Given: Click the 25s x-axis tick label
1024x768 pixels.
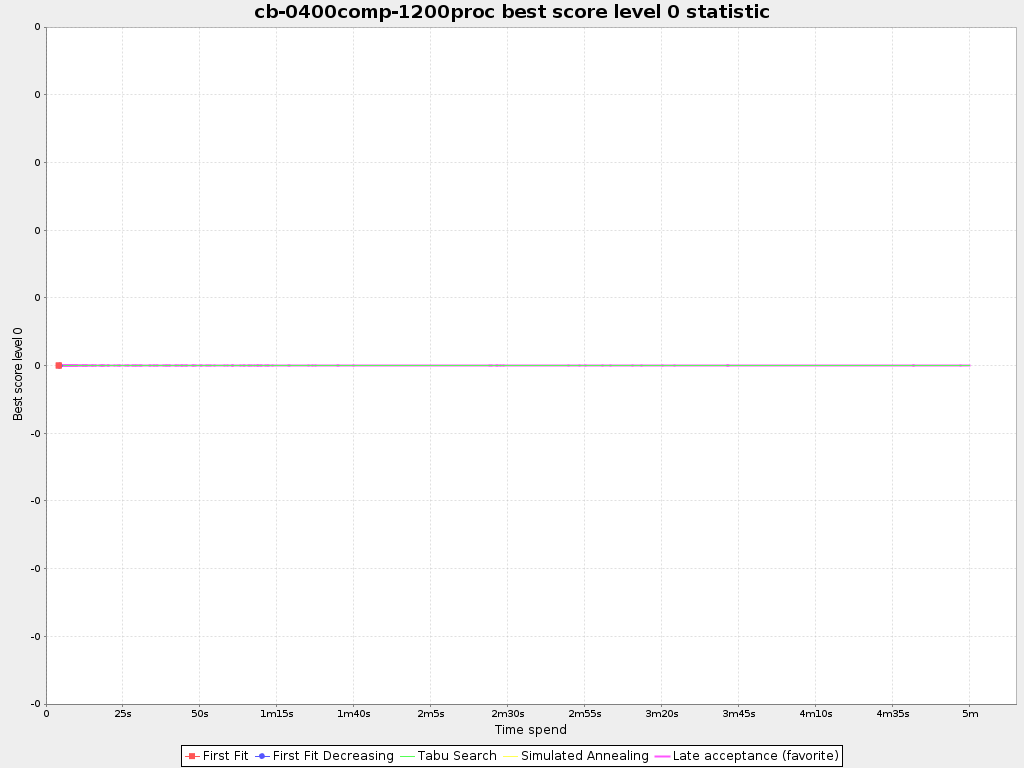Looking at the screenshot, I should (122, 714).
